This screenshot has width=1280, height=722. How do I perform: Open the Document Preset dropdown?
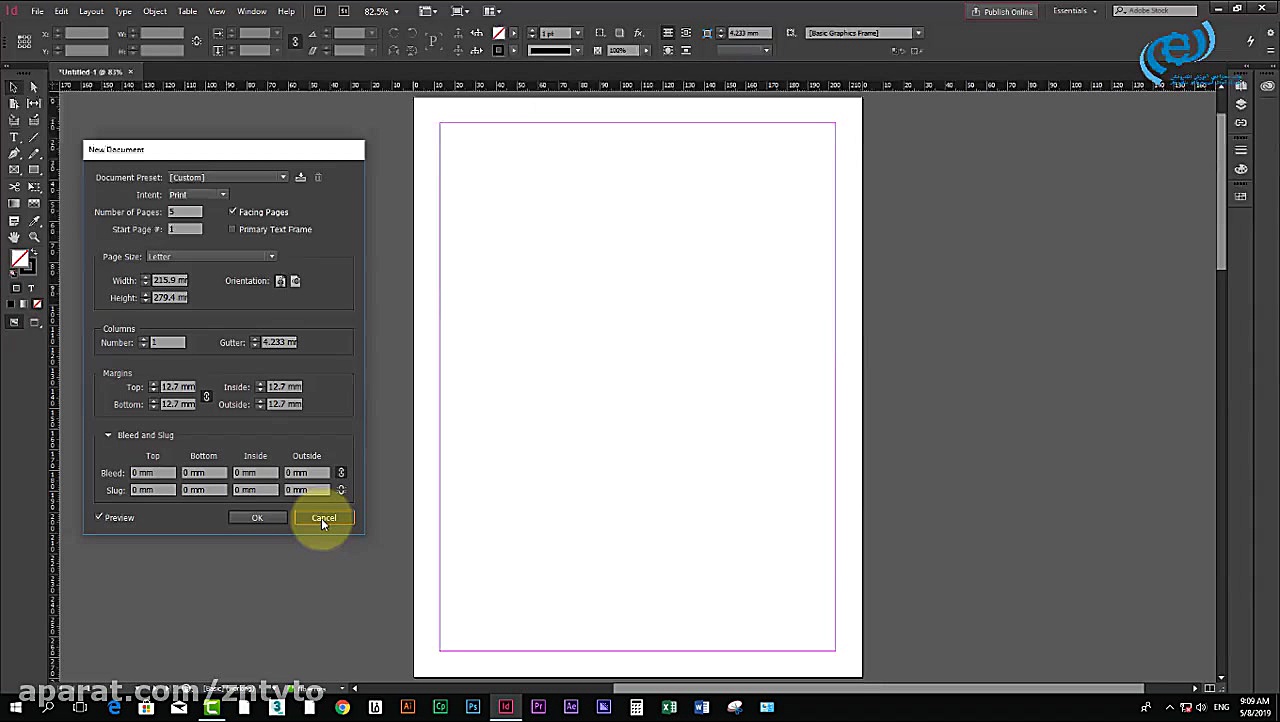pos(228,178)
